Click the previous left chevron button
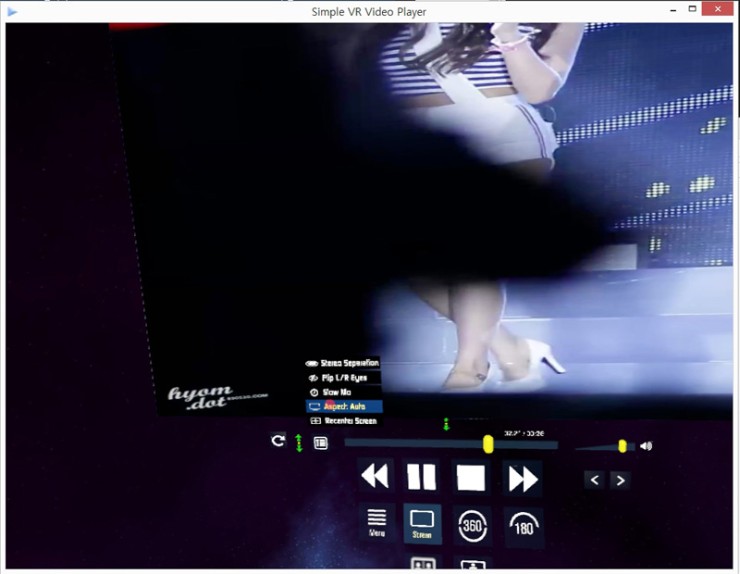This screenshot has width=740, height=574. pyautogui.click(x=595, y=480)
